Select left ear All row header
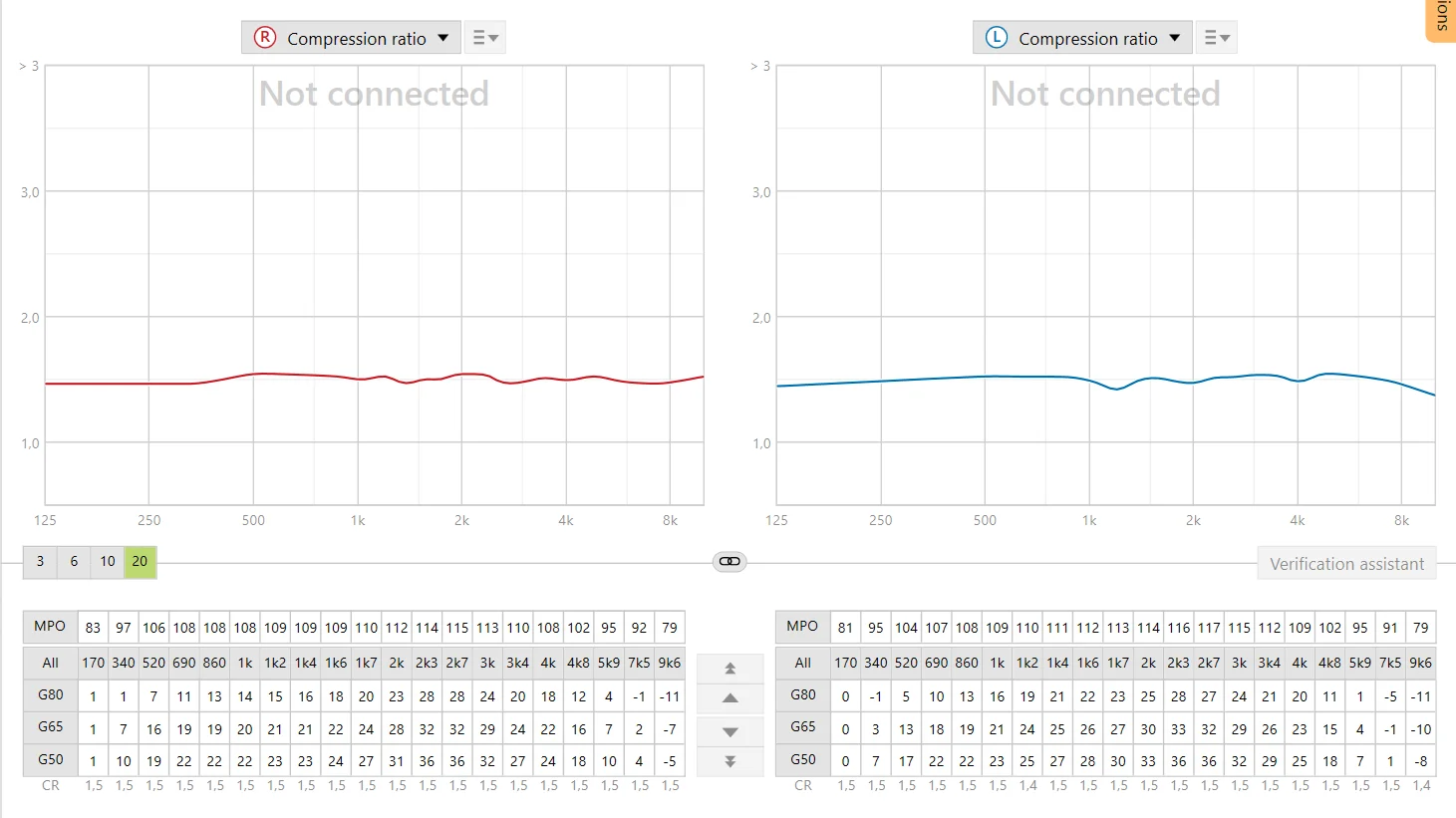1456x818 pixels. click(x=802, y=663)
